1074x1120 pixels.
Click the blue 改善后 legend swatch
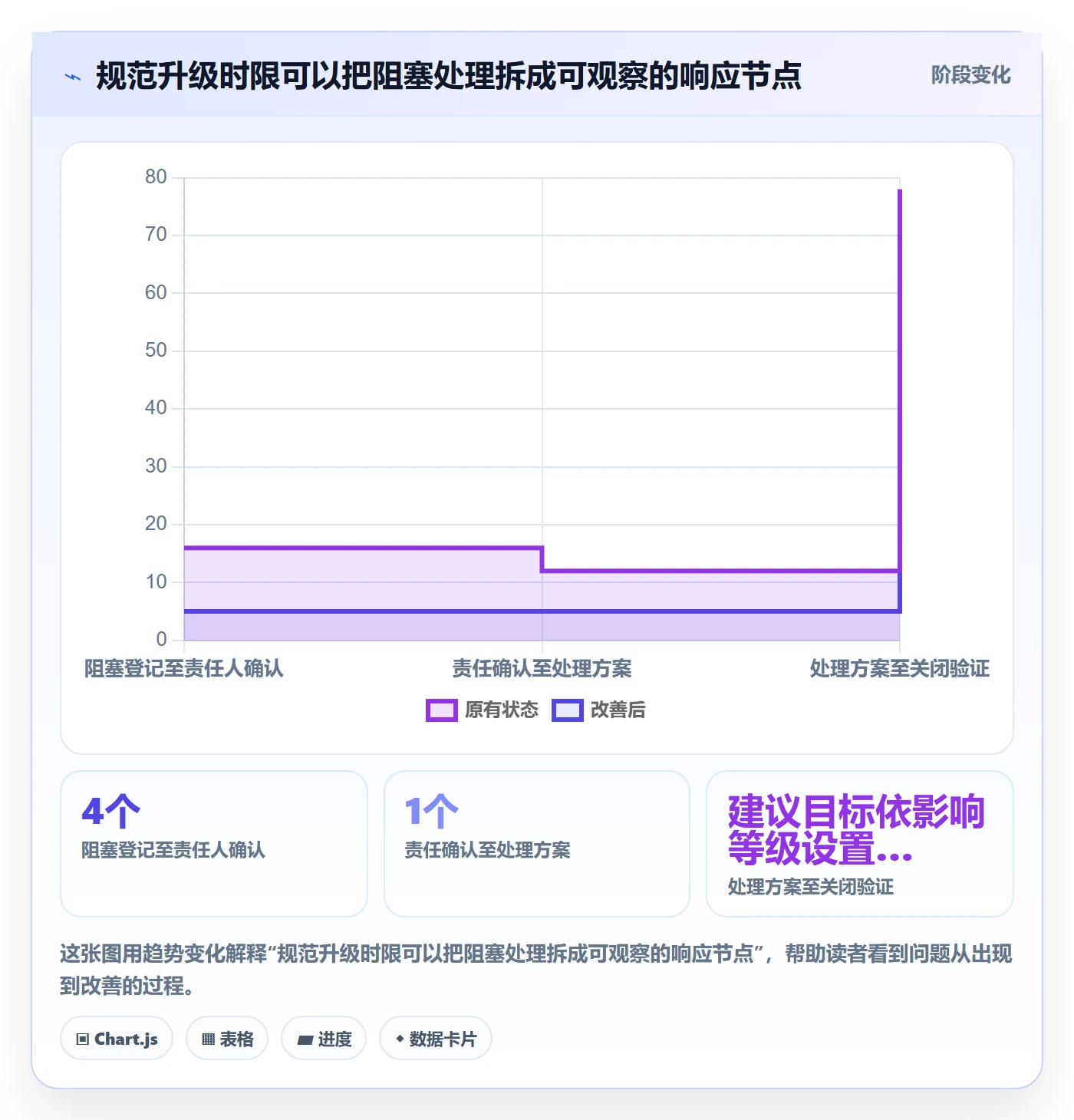568,710
